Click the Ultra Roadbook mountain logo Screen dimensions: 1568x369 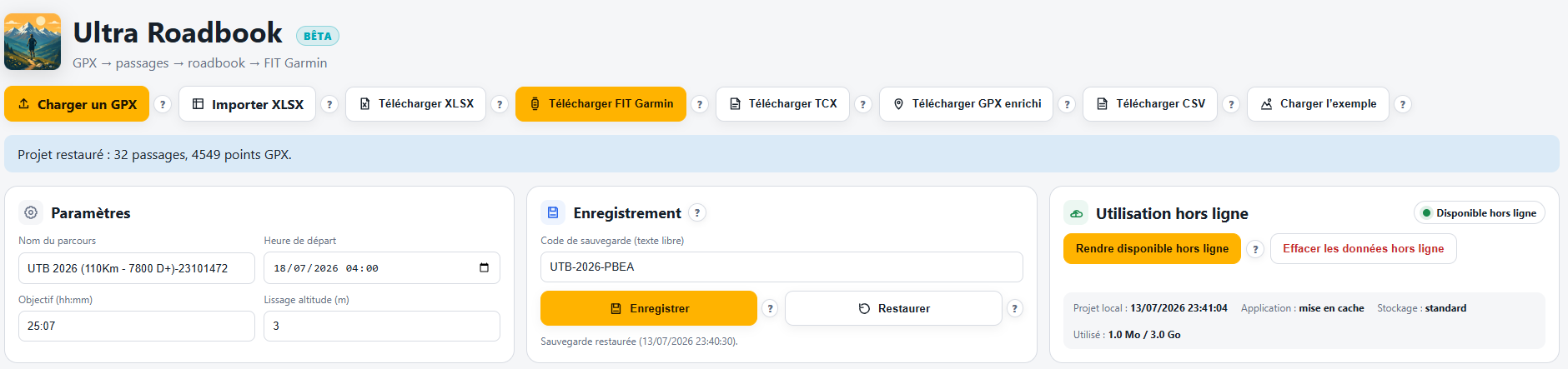pyautogui.click(x=33, y=42)
